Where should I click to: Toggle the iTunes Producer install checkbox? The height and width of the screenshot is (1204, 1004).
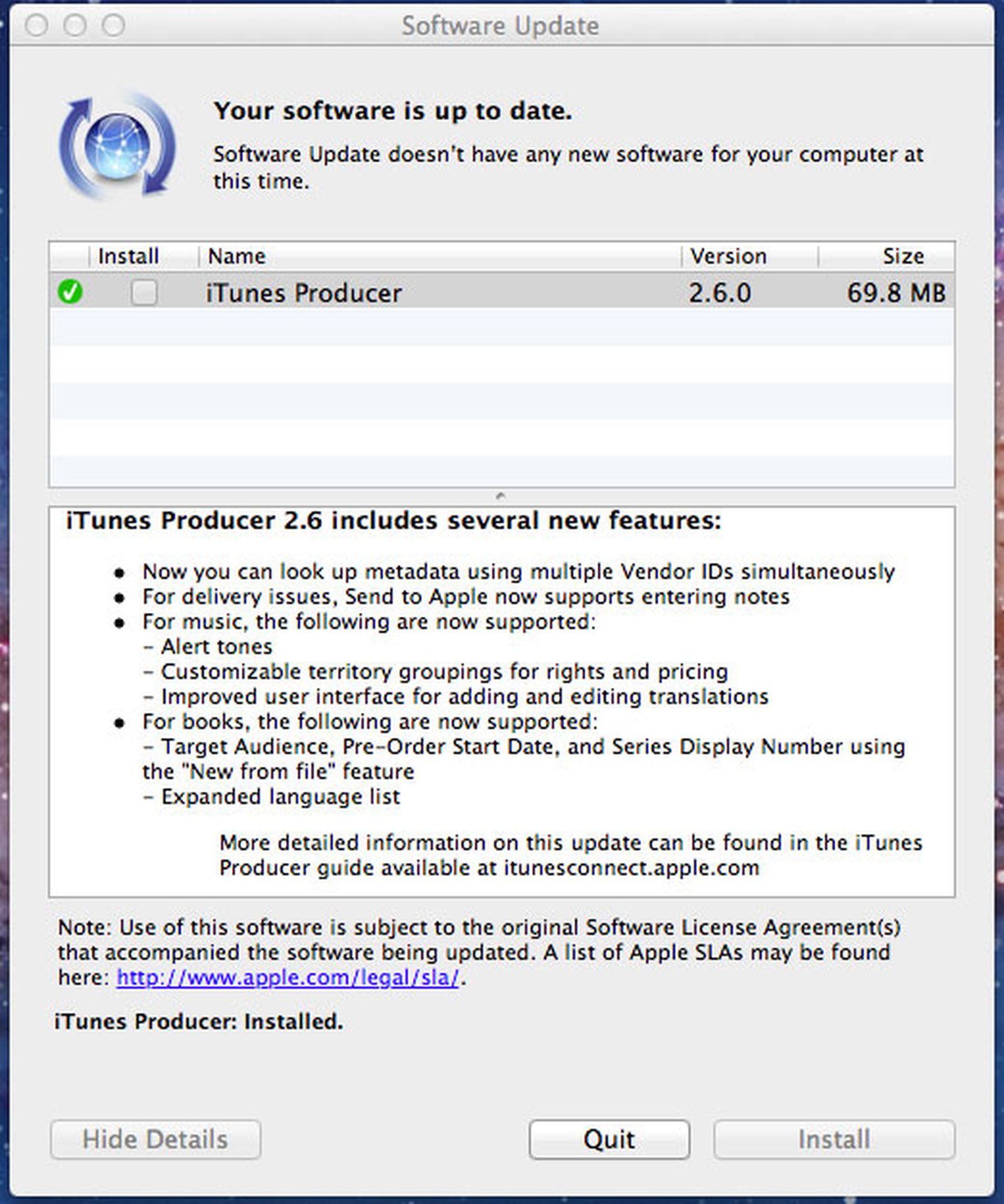pyautogui.click(x=144, y=292)
